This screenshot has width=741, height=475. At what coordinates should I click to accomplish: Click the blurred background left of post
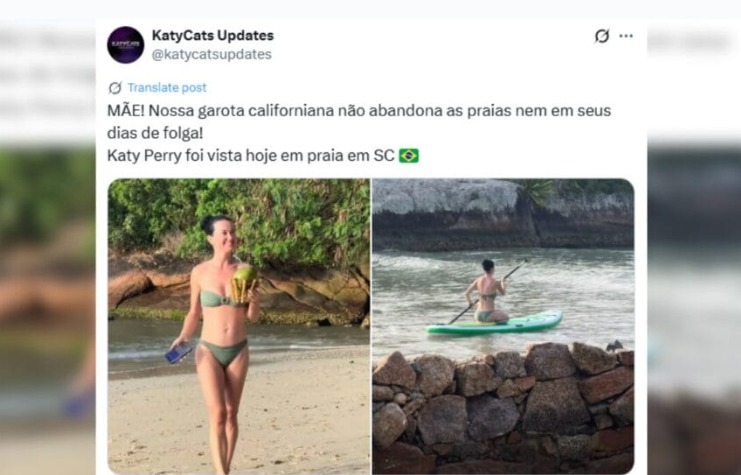47,284
